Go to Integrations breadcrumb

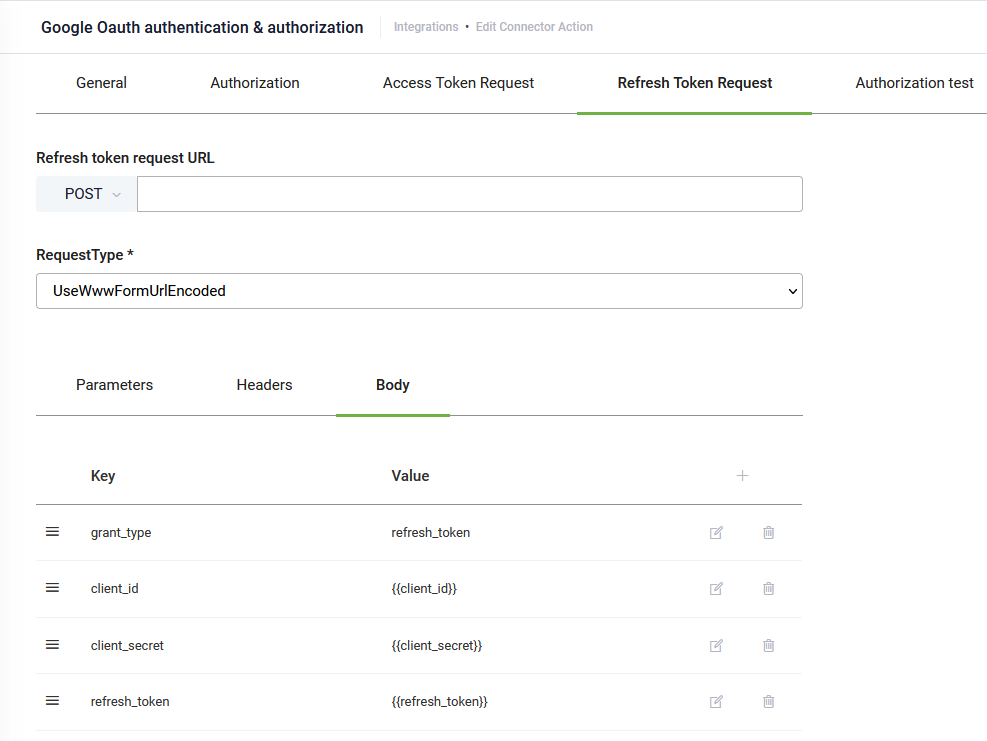(x=426, y=27)
